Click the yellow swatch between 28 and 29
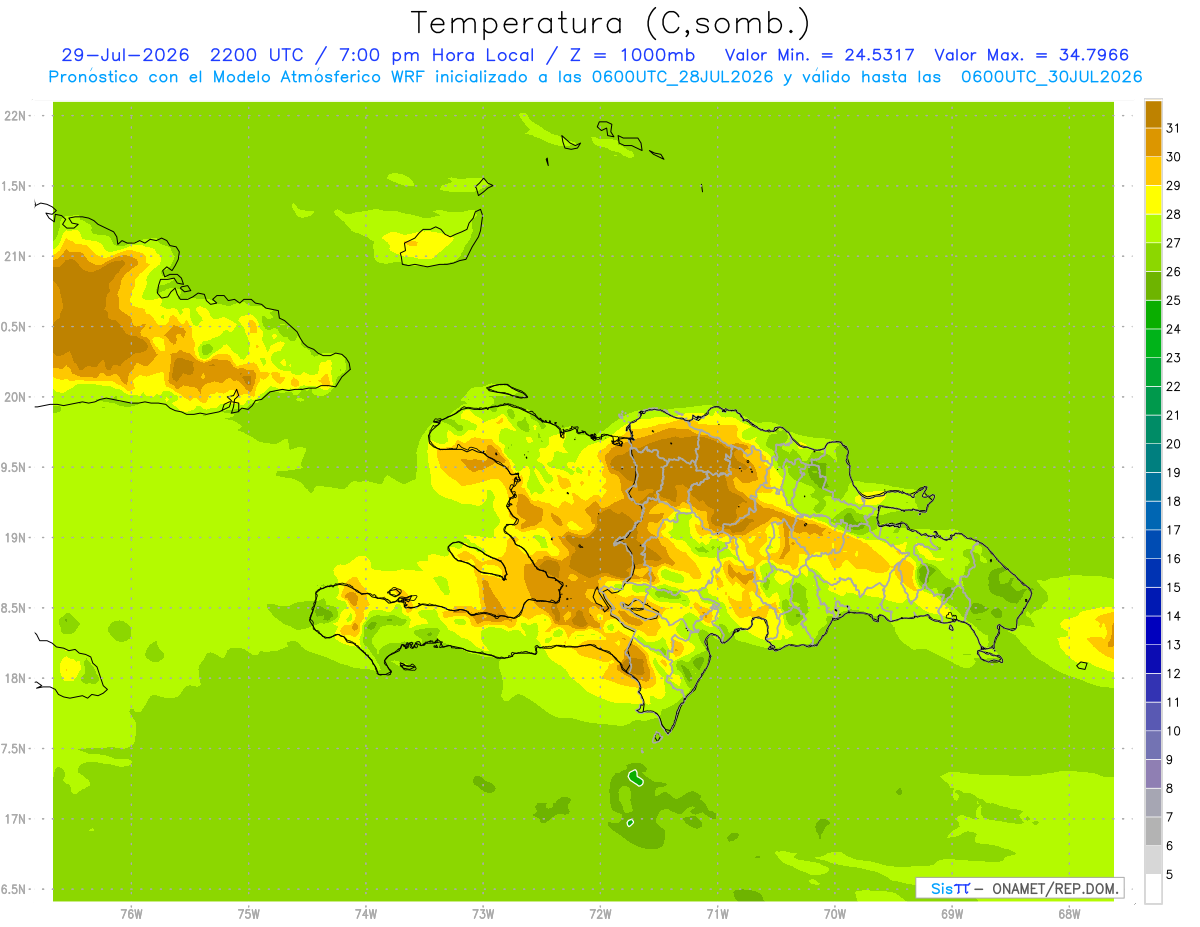The image size is (1200, 927). (x=1153, y=200)
